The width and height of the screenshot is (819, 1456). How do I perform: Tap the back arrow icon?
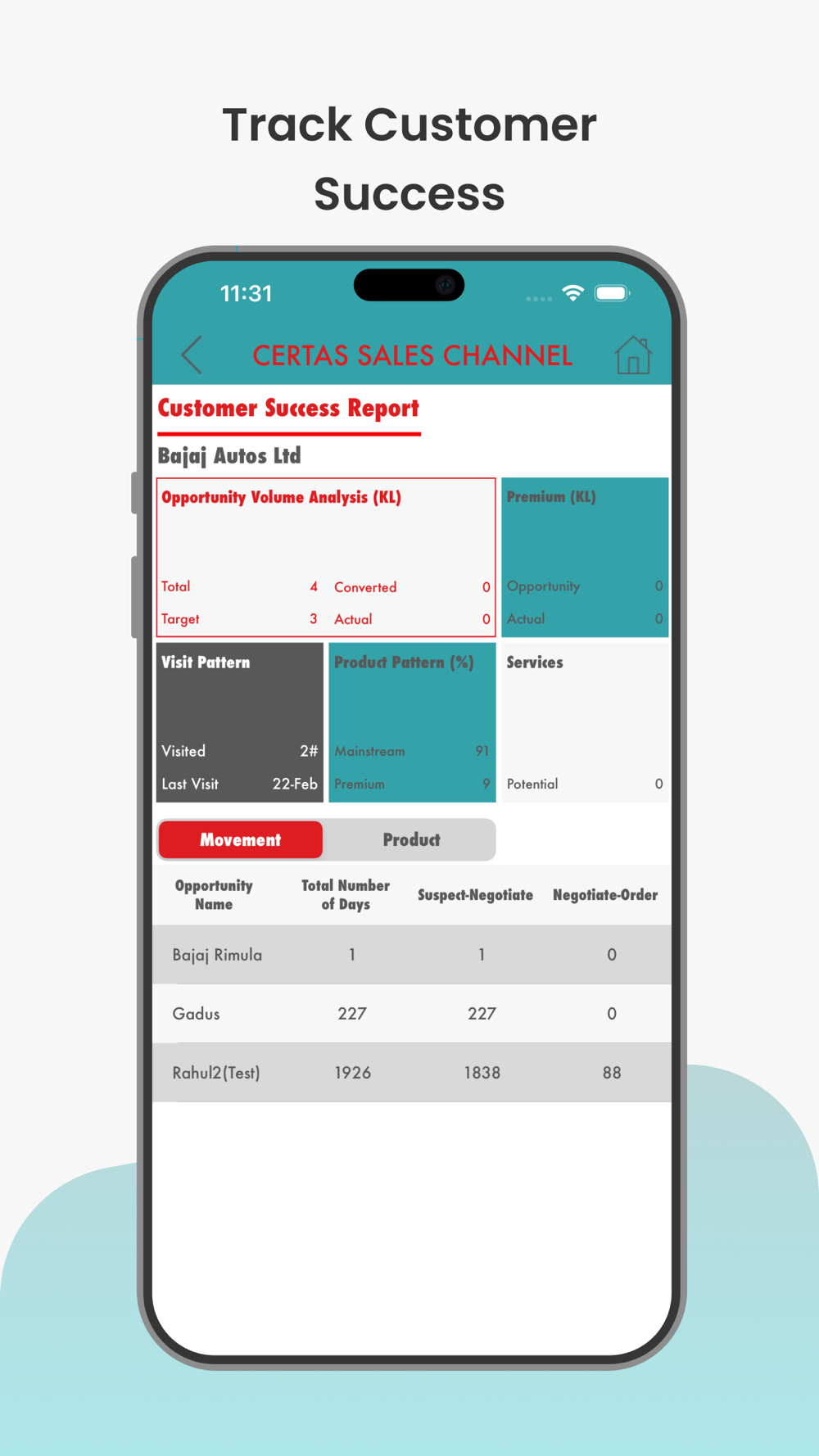(192, 355)
